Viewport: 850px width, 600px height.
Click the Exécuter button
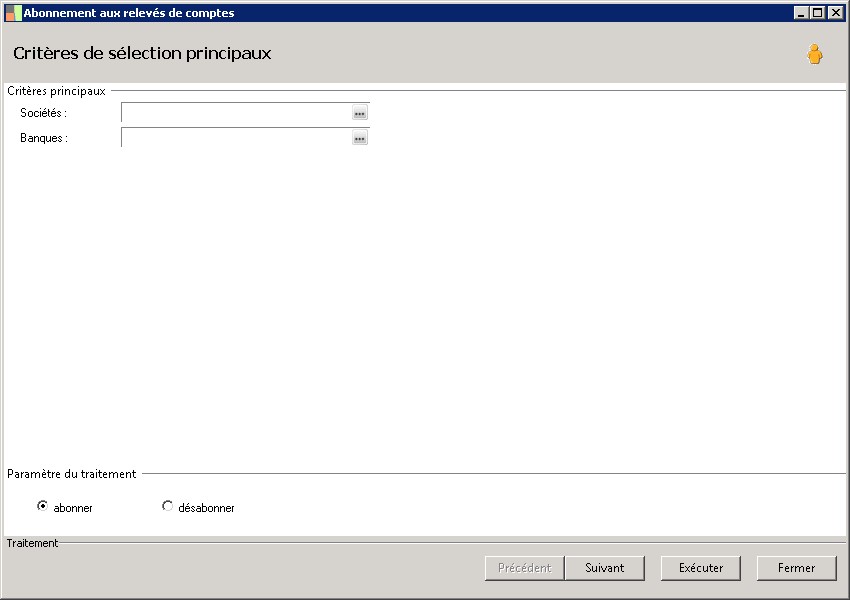click(700, 568)
